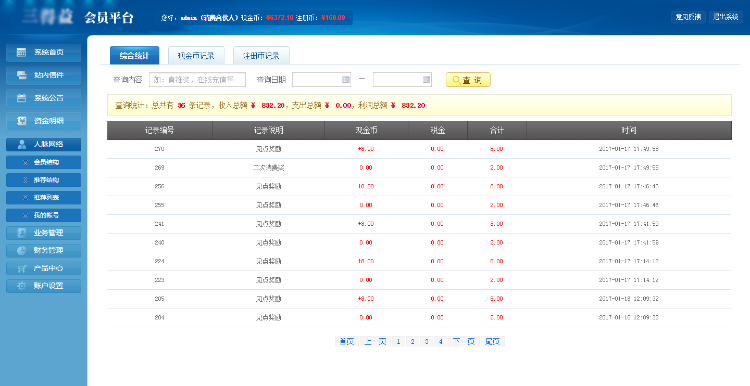
Task: Go to page 2 in pagination
Action: coord(412,342)
